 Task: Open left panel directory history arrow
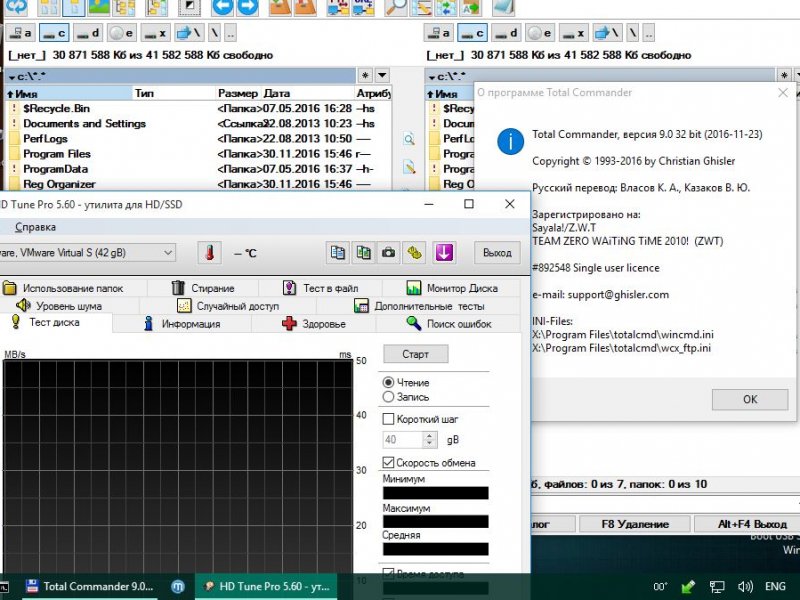pos(382,76)
